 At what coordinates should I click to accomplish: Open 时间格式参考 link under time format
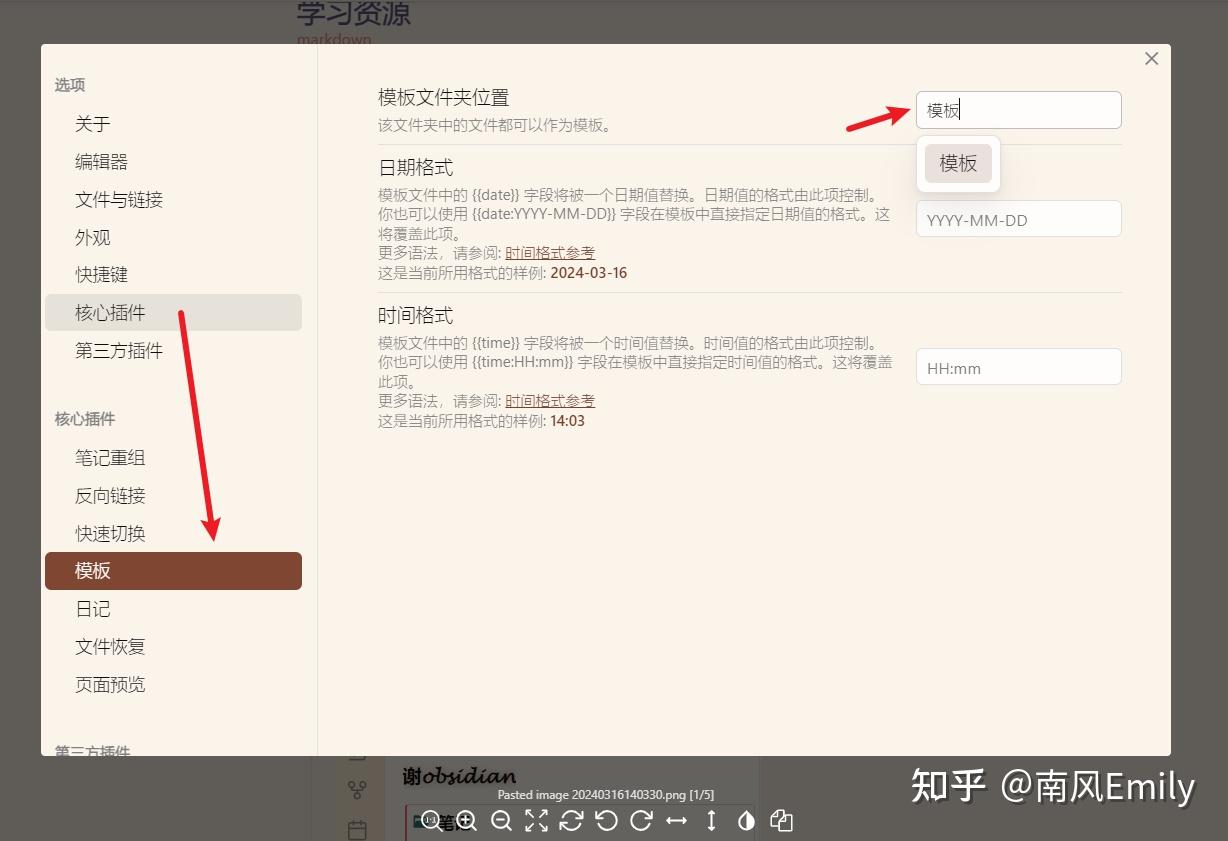click(x=549, y=400)
